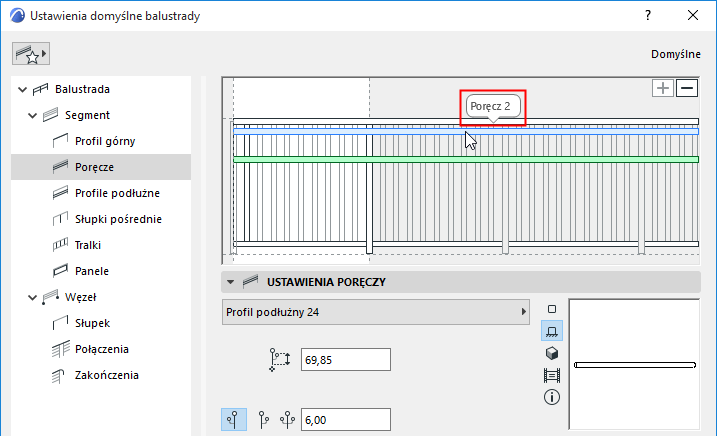Viewport: 717px width, 436px height.
Task: Edit the 69,85 rail height field
Action: [x=346, y=360]
